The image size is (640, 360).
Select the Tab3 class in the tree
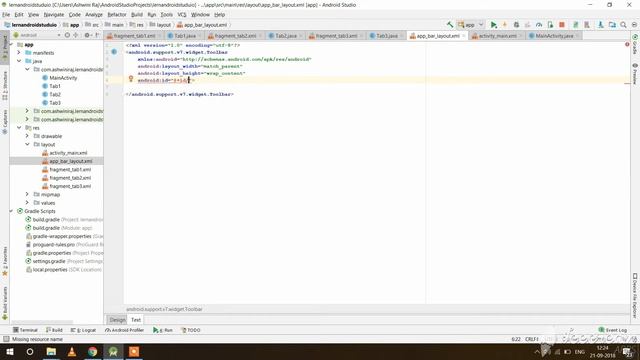click(55, 103)
